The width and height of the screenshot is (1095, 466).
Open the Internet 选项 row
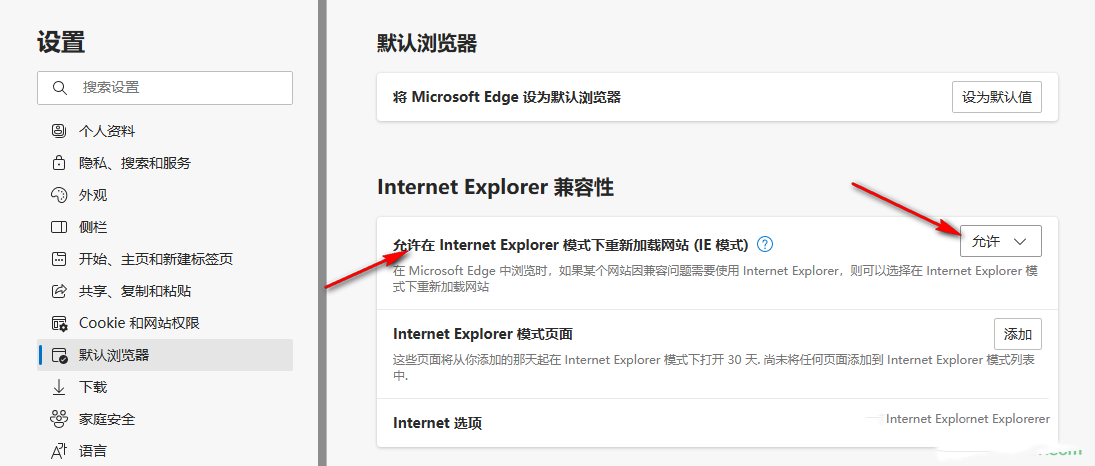tap(717, 423)
